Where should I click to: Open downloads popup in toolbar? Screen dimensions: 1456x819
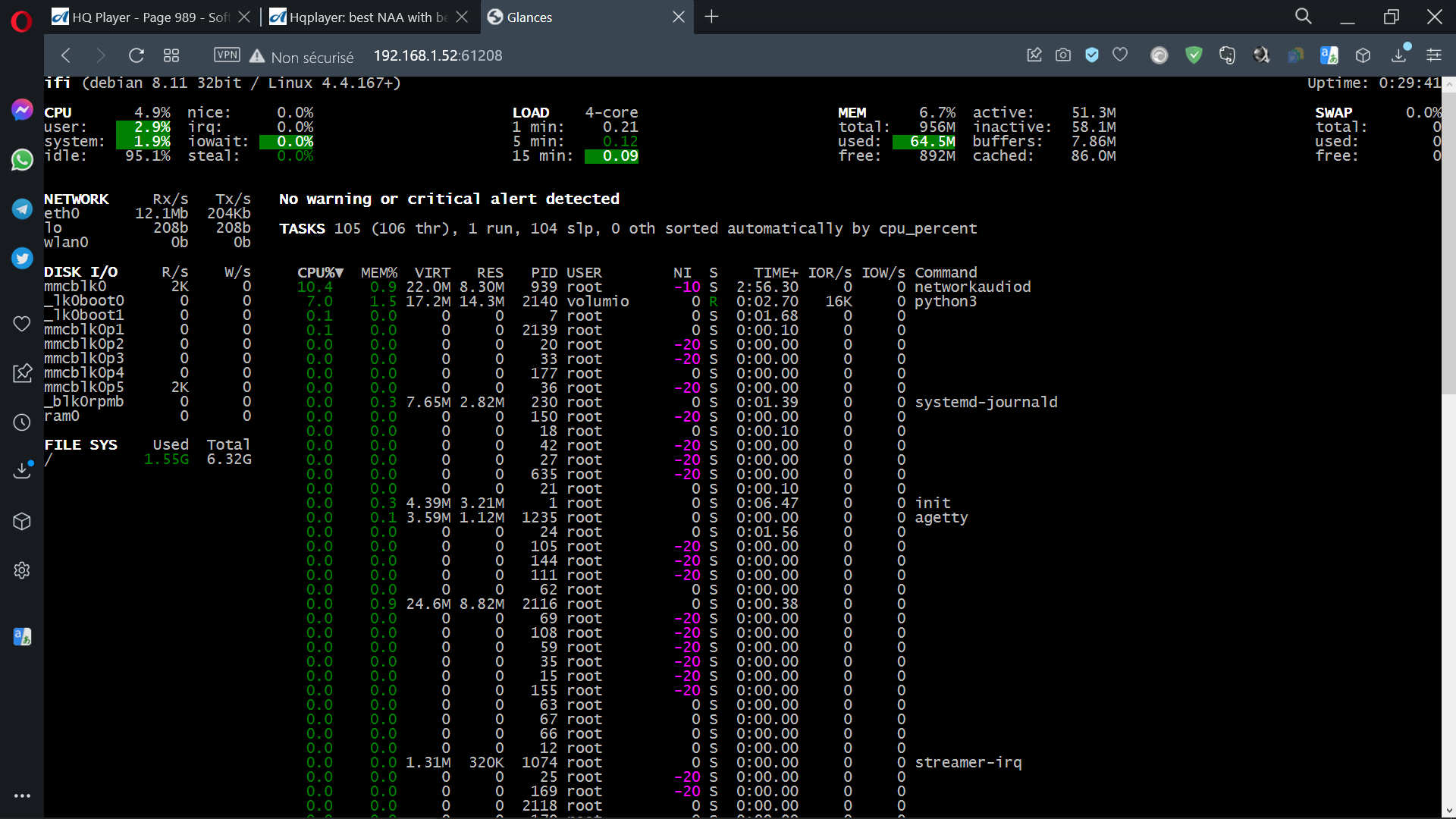pos(1399,55)
